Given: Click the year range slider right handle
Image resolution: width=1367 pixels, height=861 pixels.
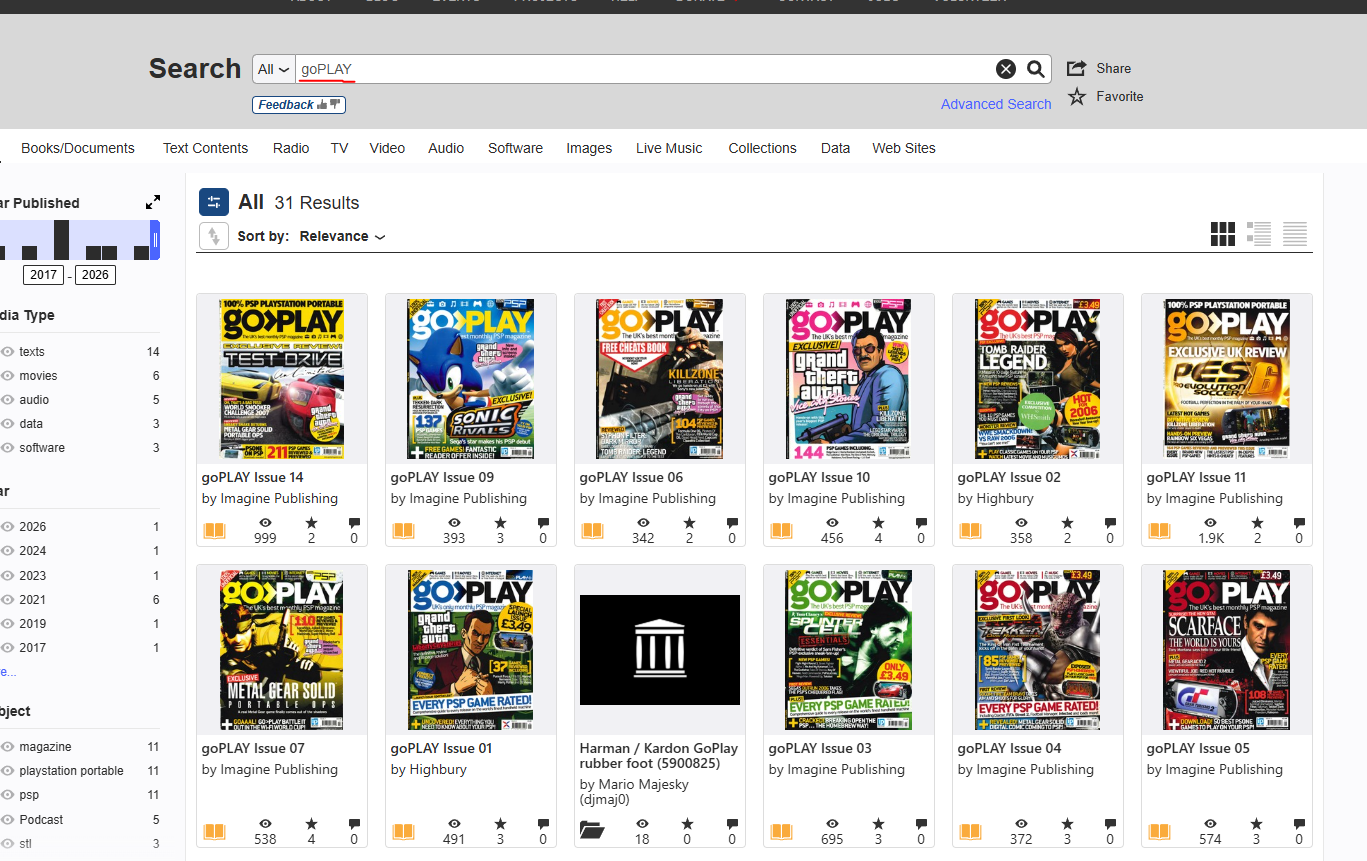Looking at the screenshot, I should (155, 240).
